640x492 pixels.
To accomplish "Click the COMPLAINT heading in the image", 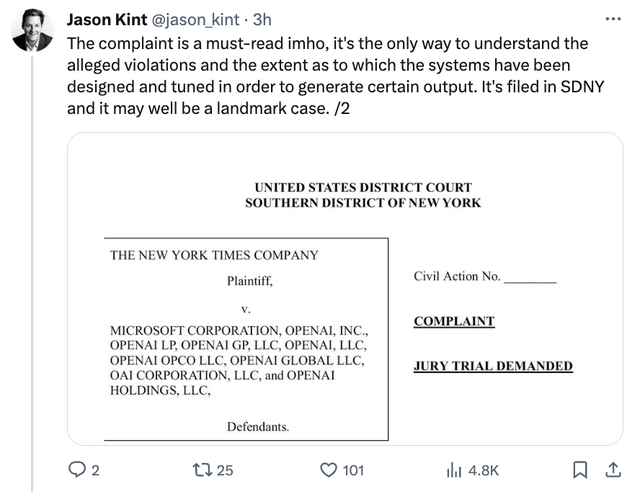I will tap(453, 322).
